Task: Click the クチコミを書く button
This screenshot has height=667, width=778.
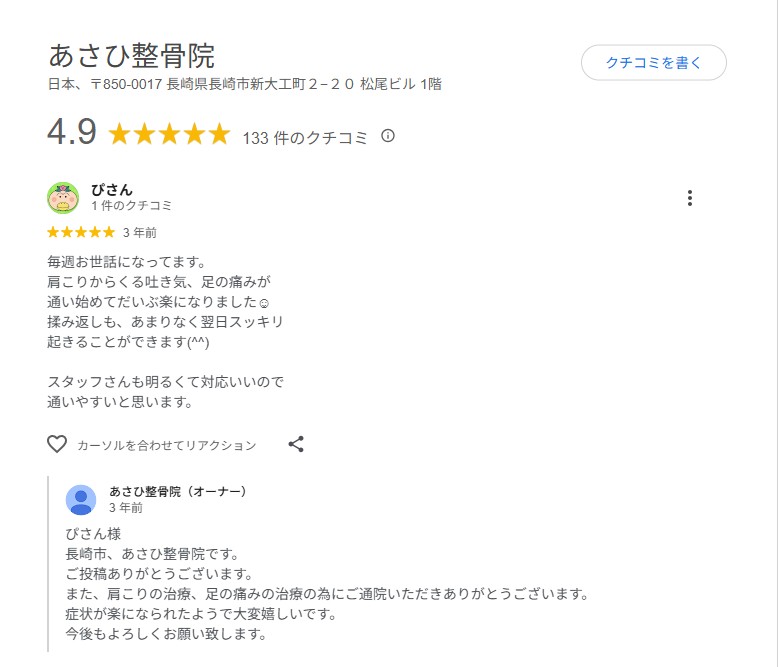Action: tap(653, 63)
